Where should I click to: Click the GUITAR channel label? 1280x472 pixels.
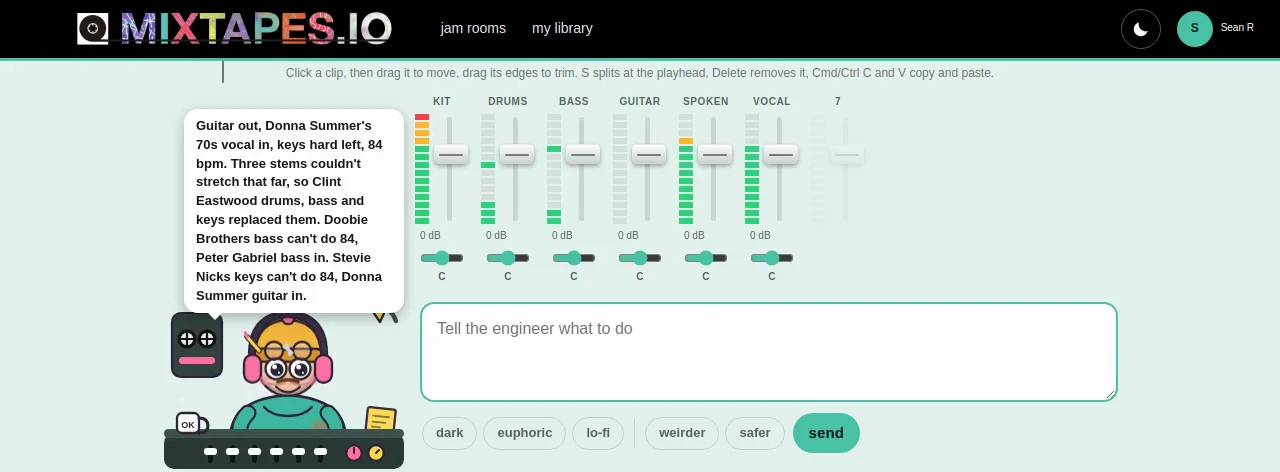click(640, 102)
